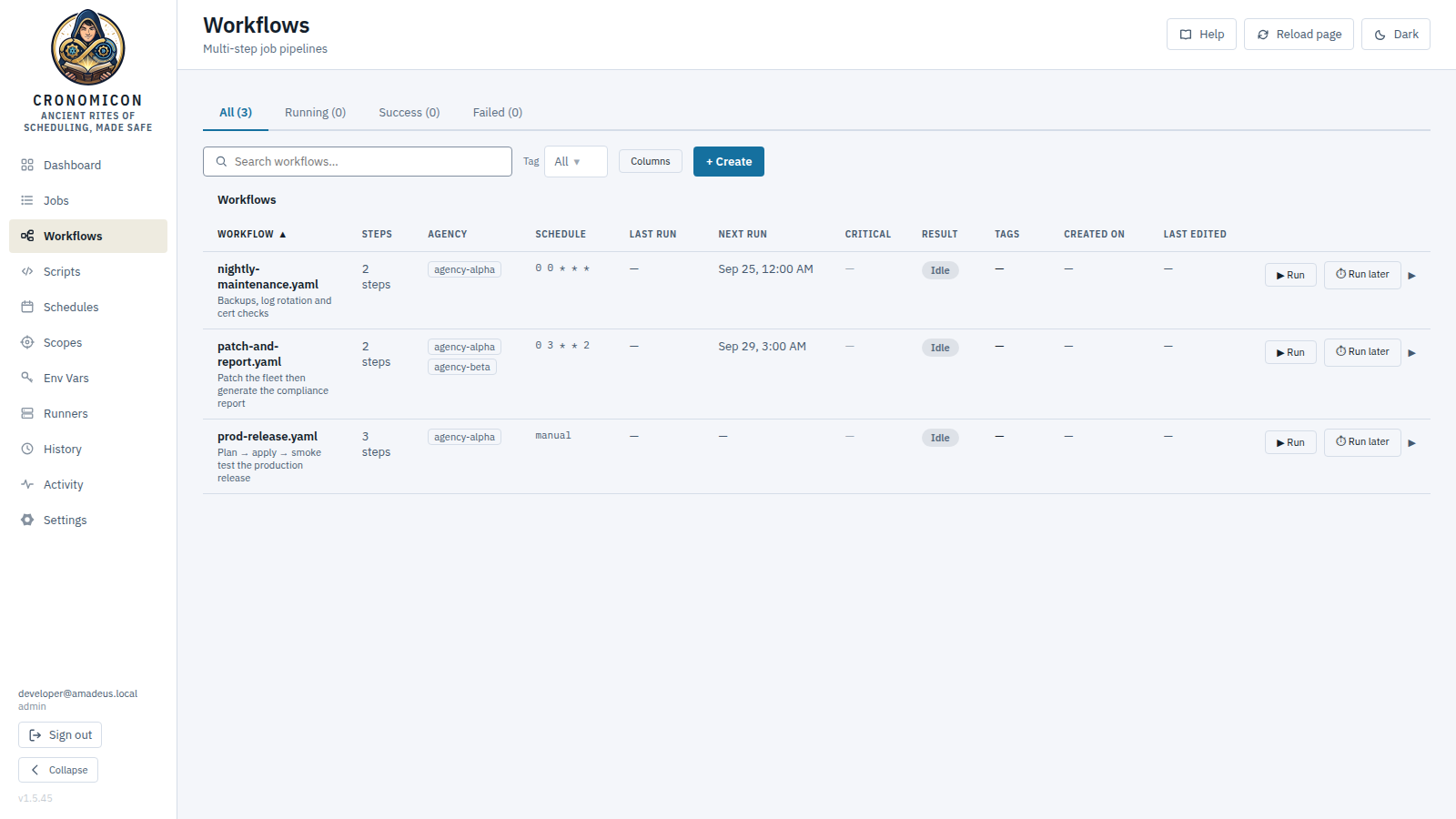1456x819 pixels.
Task: Open the Tag filter dropdown
Action: 575,162
